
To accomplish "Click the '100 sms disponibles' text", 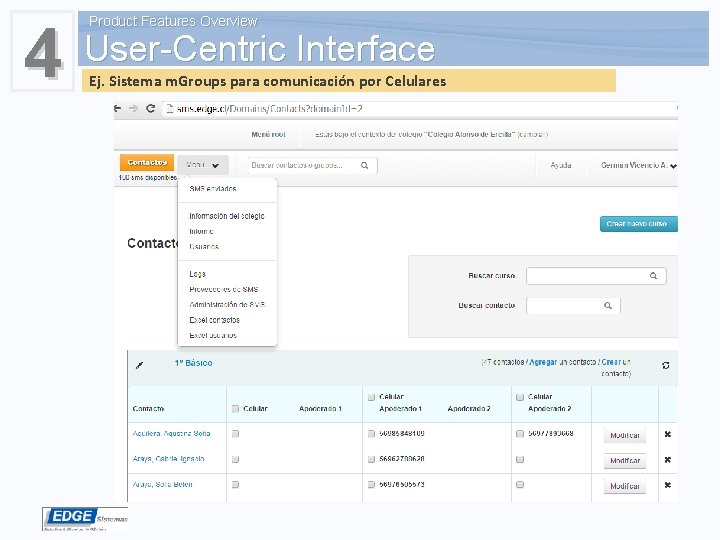I will pyautogui.click(x=147, y=178).
